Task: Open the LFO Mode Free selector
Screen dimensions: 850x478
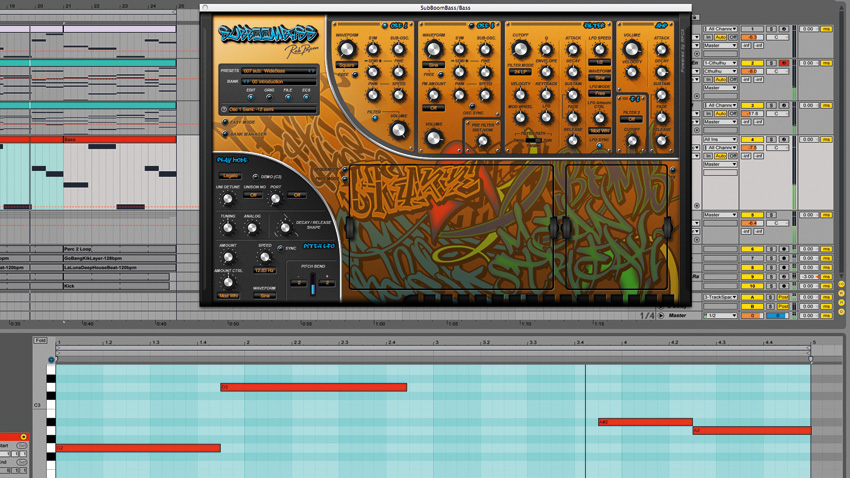Action: pyautogui.click(x=600, y=93)
